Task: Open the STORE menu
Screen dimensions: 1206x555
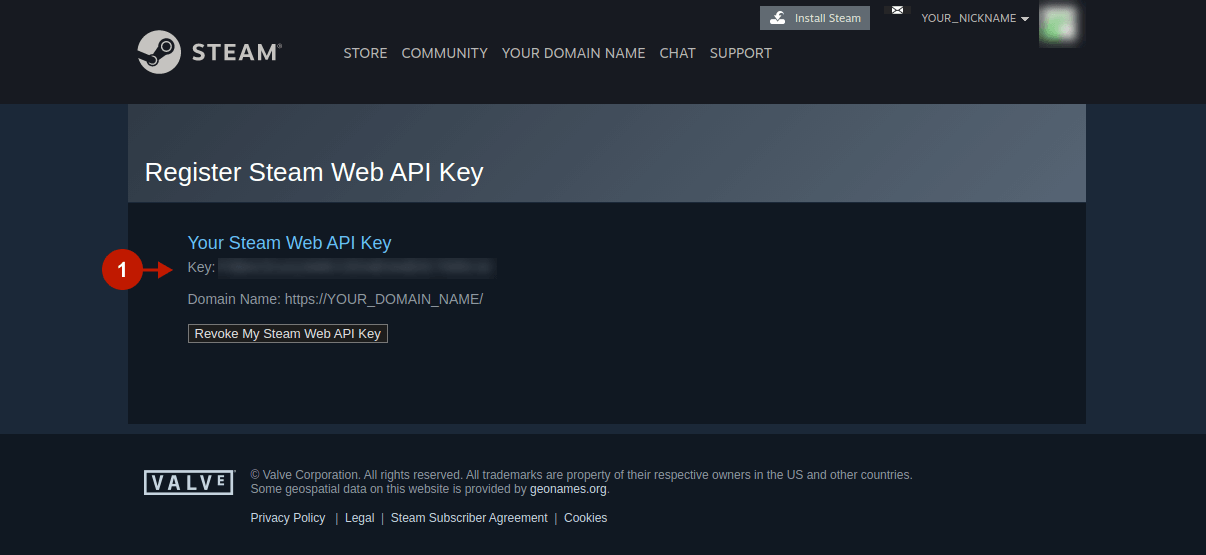Action: click(x=365, y=53)
